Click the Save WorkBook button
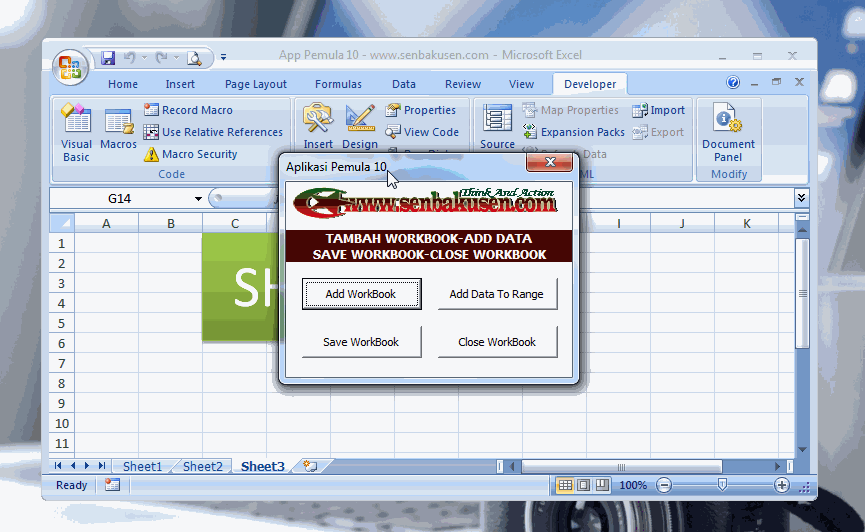The height and width of the screenshot is (532, 865). pos(361,342)
